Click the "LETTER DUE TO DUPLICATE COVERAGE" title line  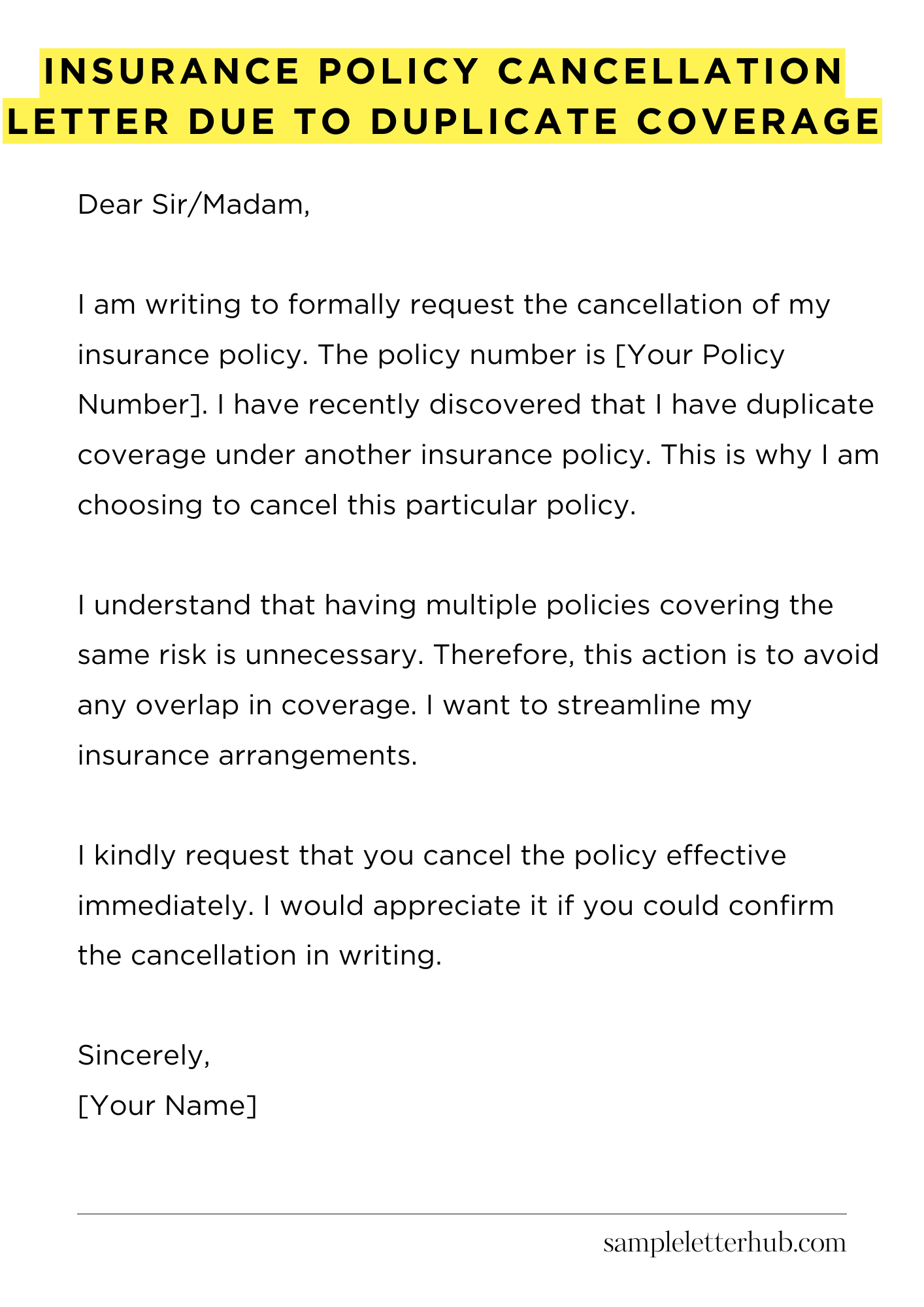pos(442,122)
